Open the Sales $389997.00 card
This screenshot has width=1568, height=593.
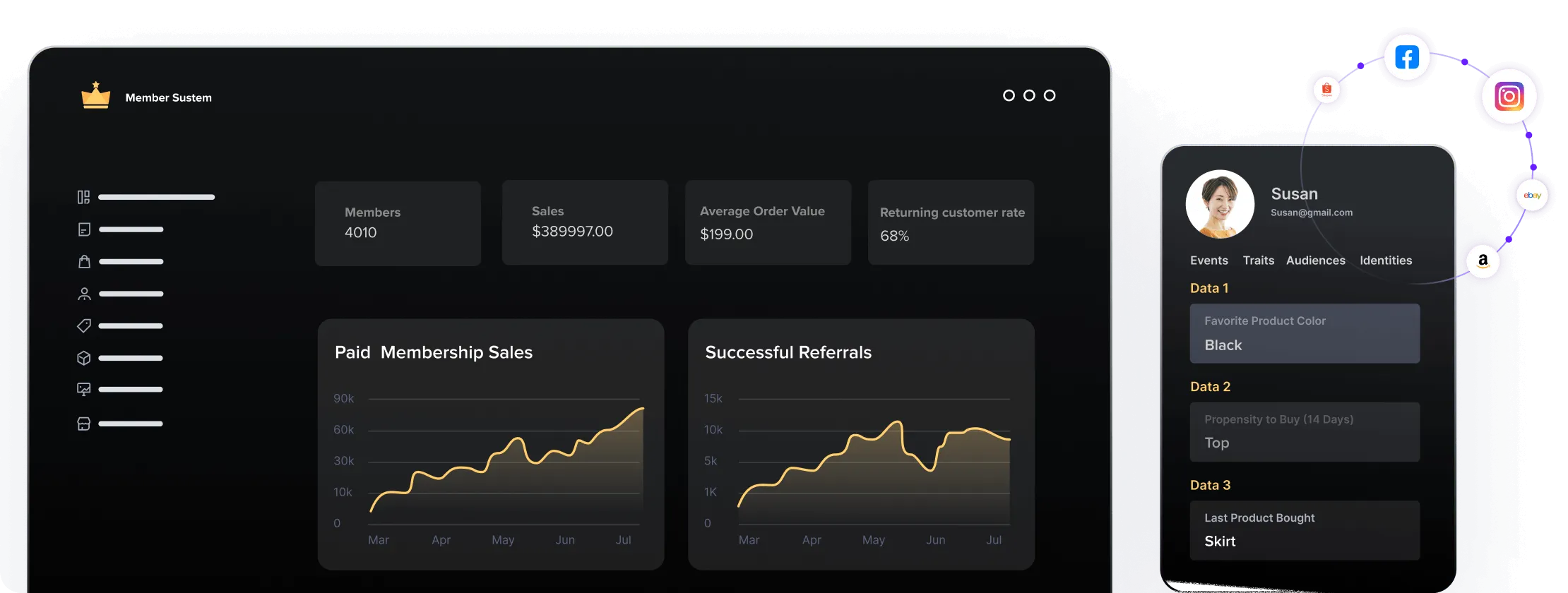[x=585, y=222]
